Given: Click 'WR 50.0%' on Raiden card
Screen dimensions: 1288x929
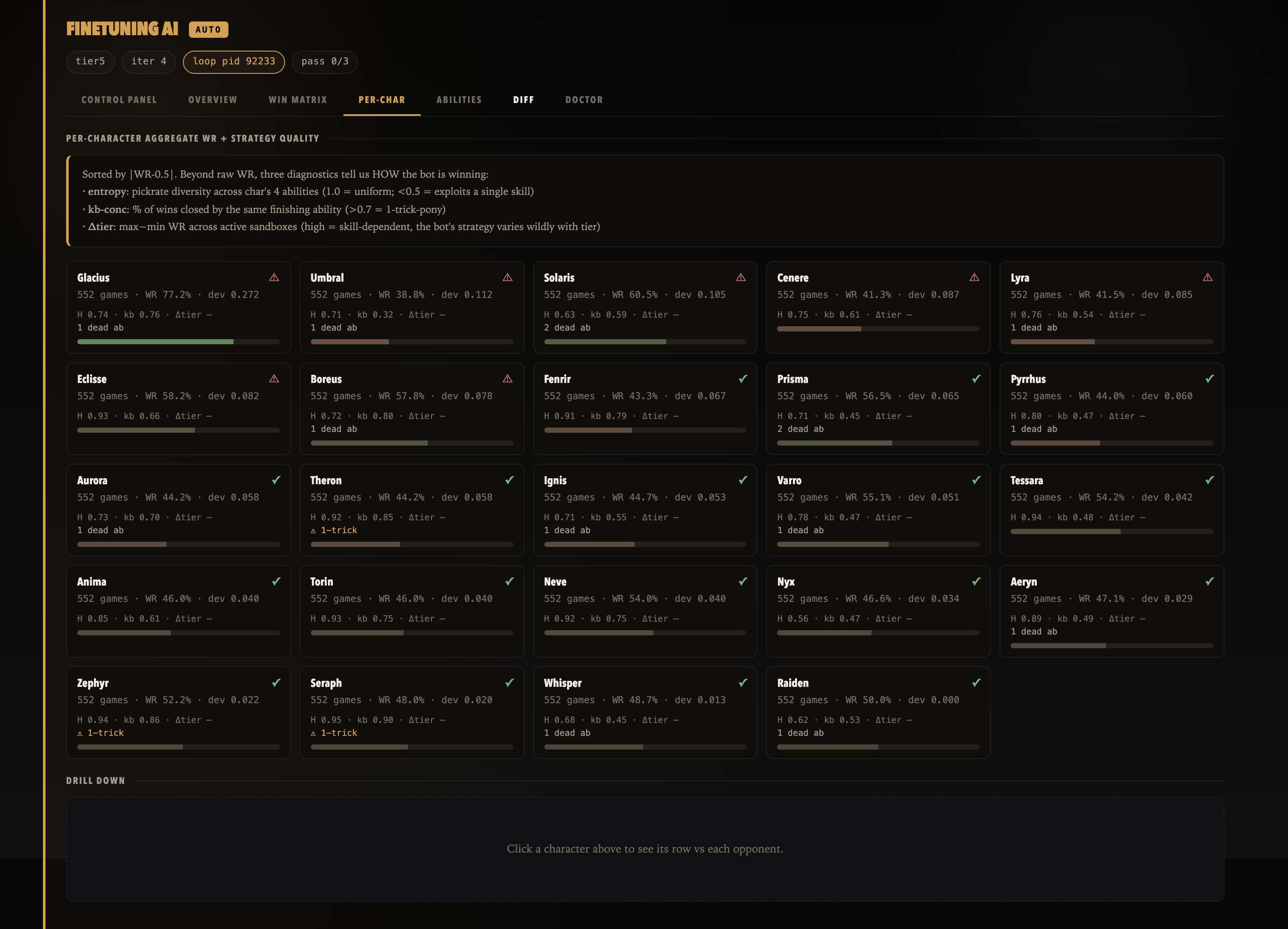Looking at the screenshot, I should pyautogui.click(x=868, y=700).
